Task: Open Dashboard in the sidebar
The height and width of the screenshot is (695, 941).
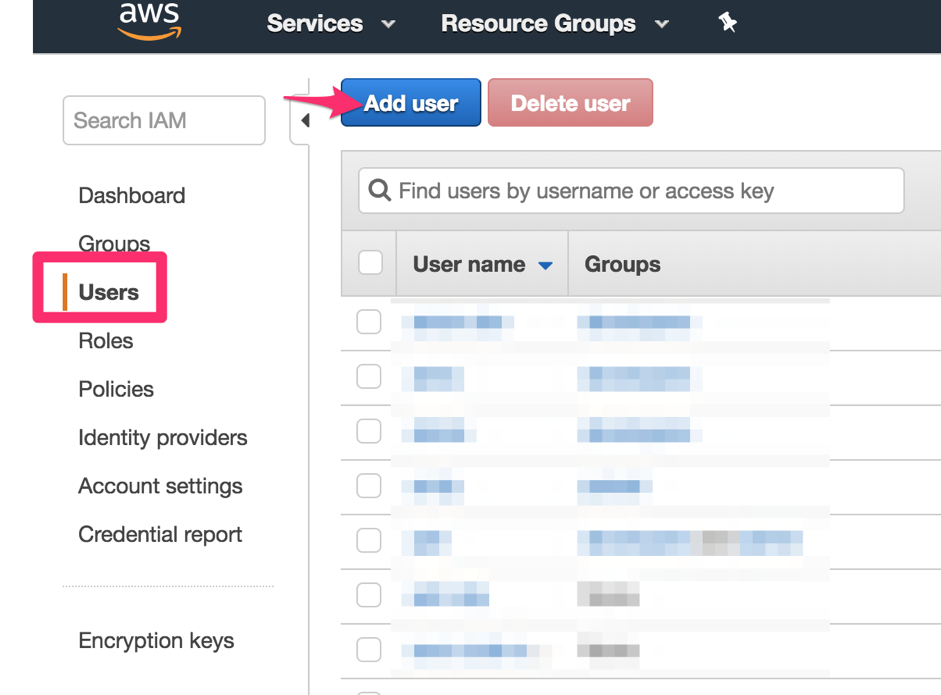Action: (x=131, y=195)
